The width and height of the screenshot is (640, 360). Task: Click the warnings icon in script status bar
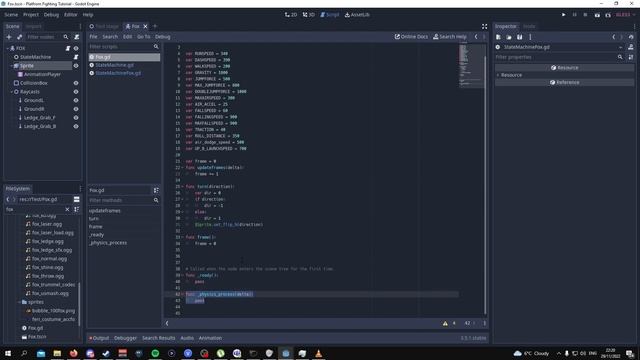445,323
